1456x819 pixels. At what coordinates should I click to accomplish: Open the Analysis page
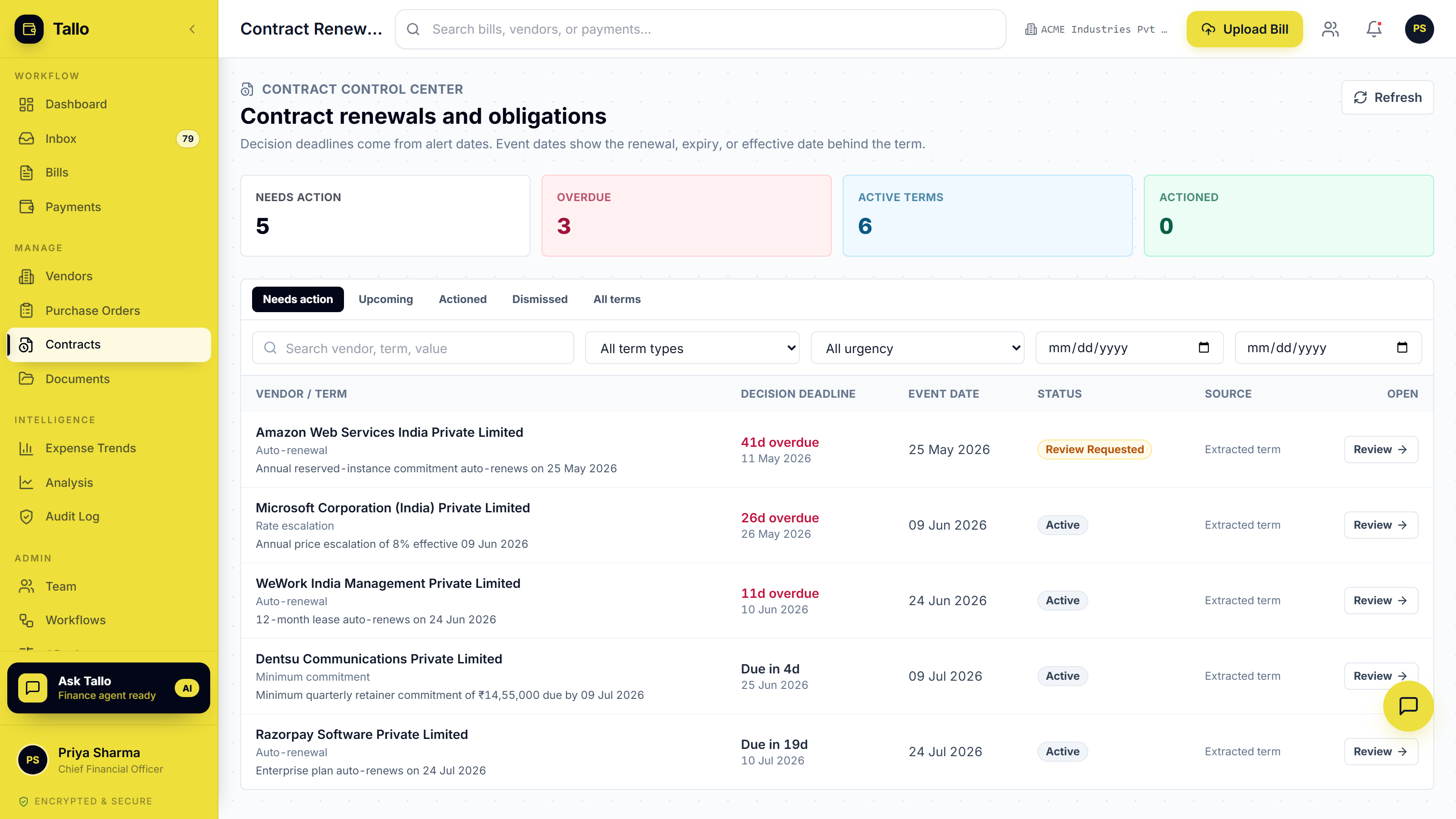click(x=109, y=482)
